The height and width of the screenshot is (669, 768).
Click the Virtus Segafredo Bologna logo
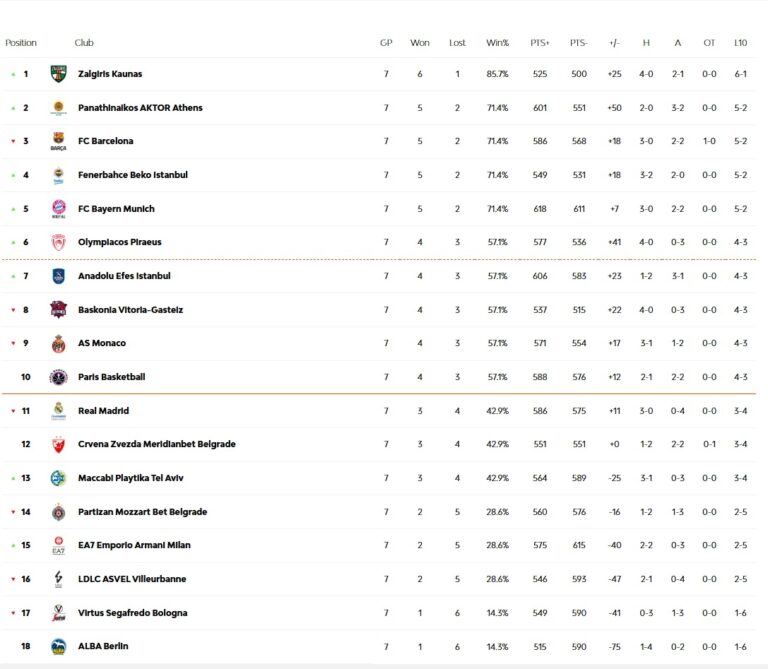[x=59, y=613]
